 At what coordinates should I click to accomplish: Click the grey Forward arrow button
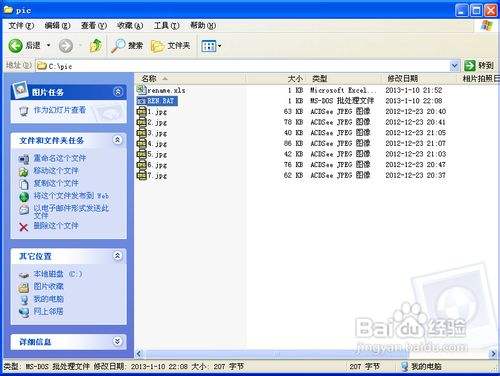point(66,46)
